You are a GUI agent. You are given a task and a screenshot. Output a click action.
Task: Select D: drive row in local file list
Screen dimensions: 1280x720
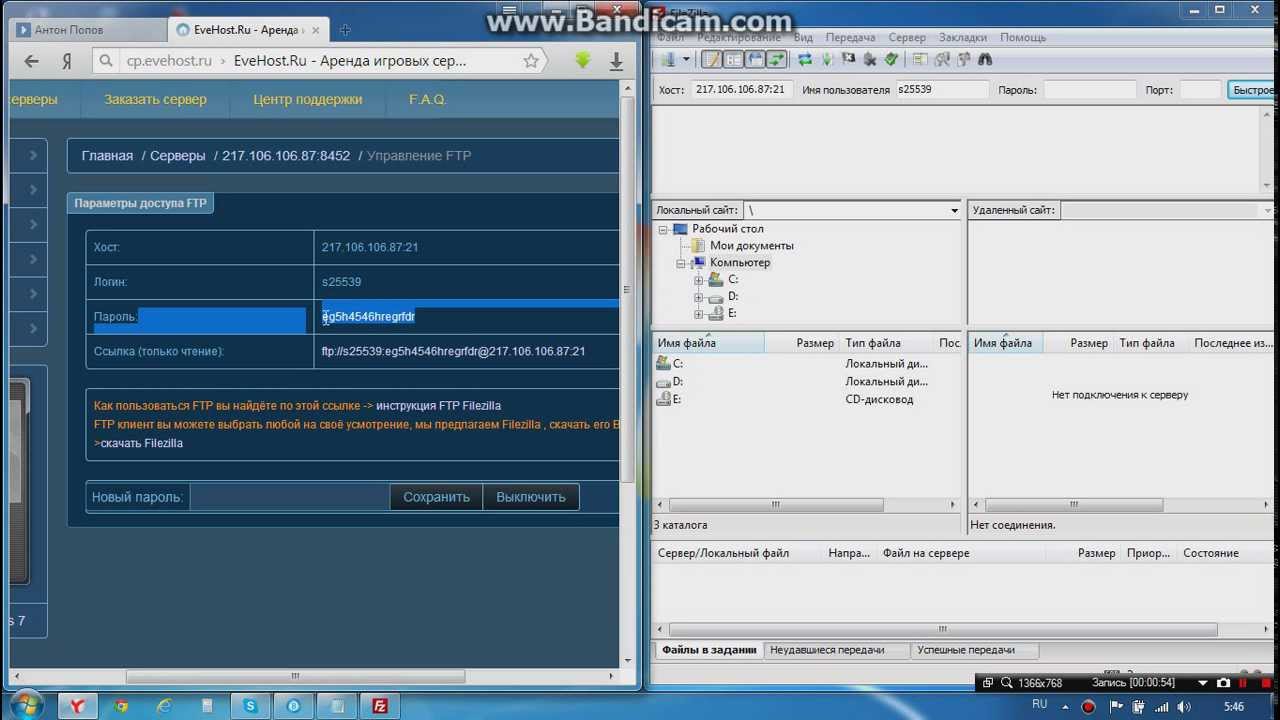coord(807,381)
